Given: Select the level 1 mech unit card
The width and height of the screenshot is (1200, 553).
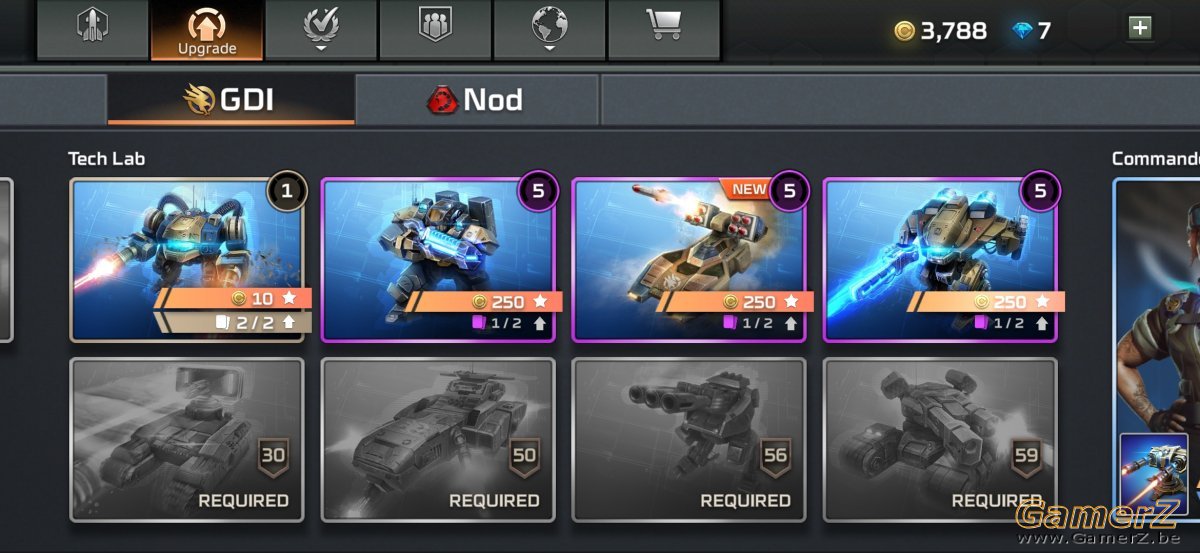Looking at the screenshot, I should [186, 260].
